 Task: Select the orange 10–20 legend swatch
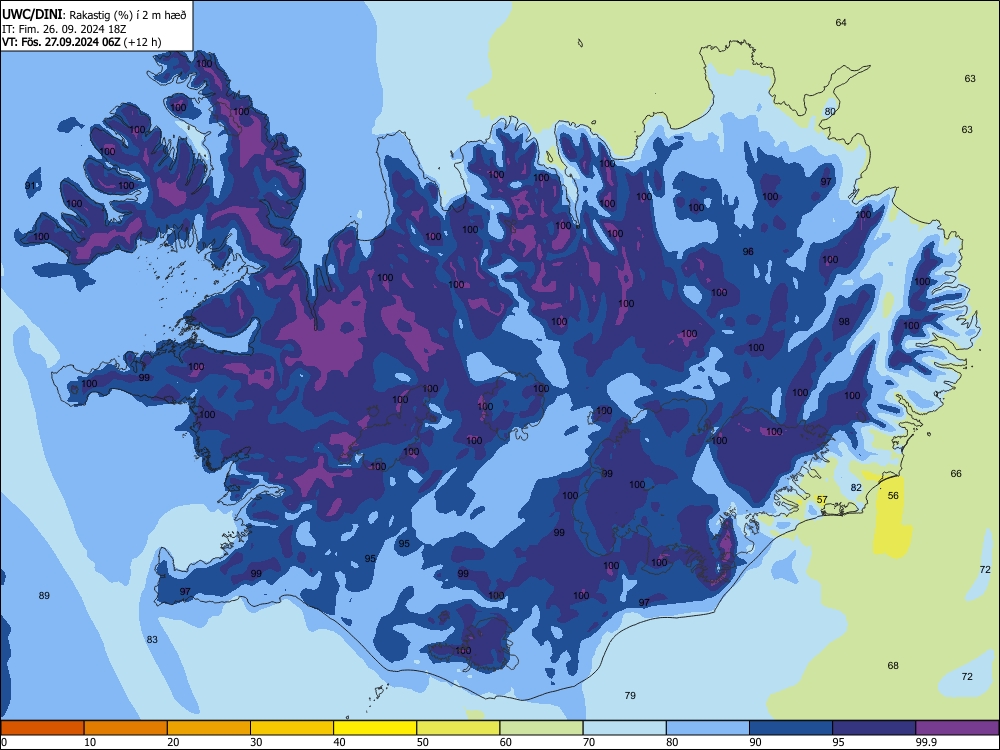click(126, 728)
